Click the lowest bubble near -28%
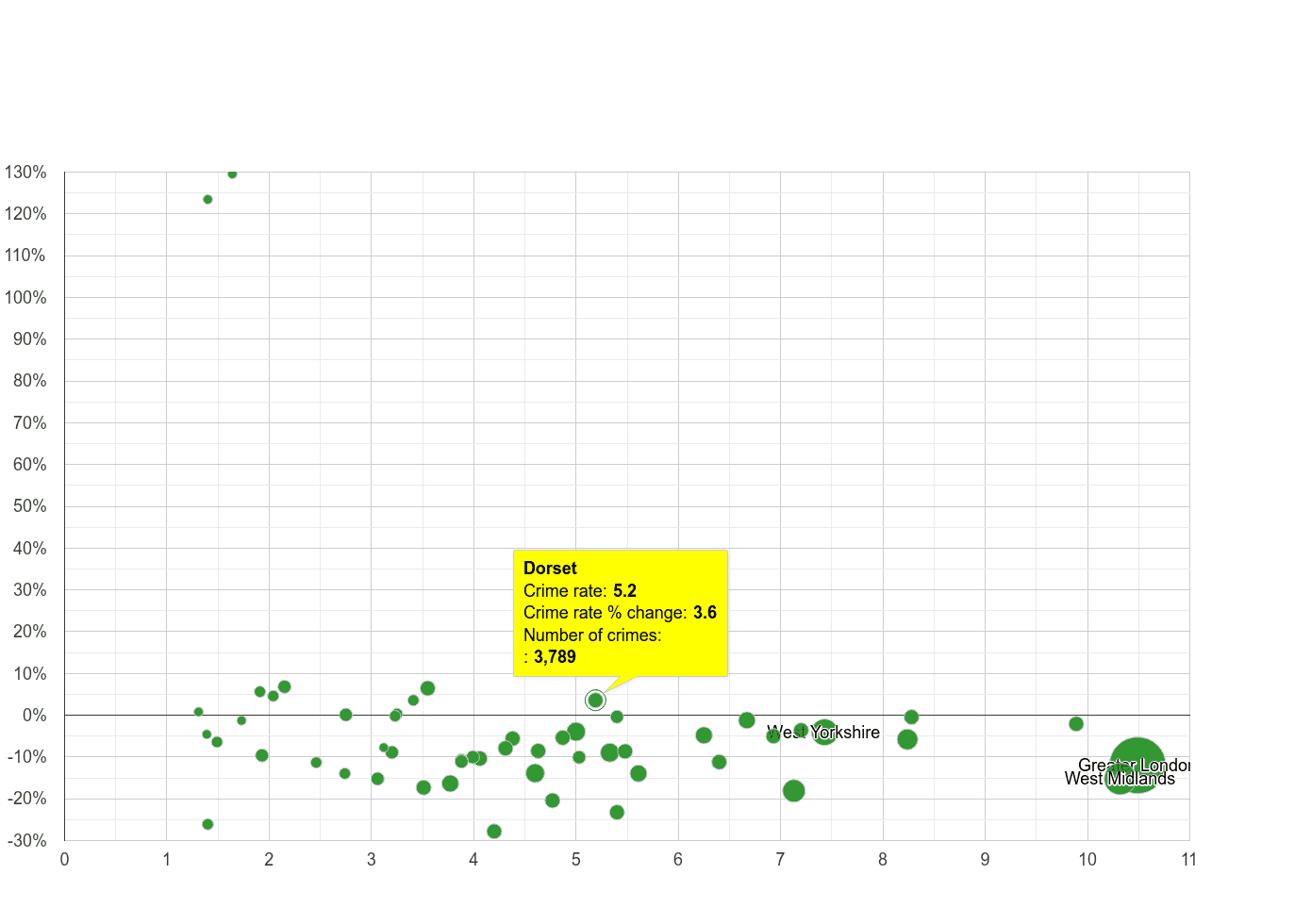1311x924 pixels. (x=494, y=832)
